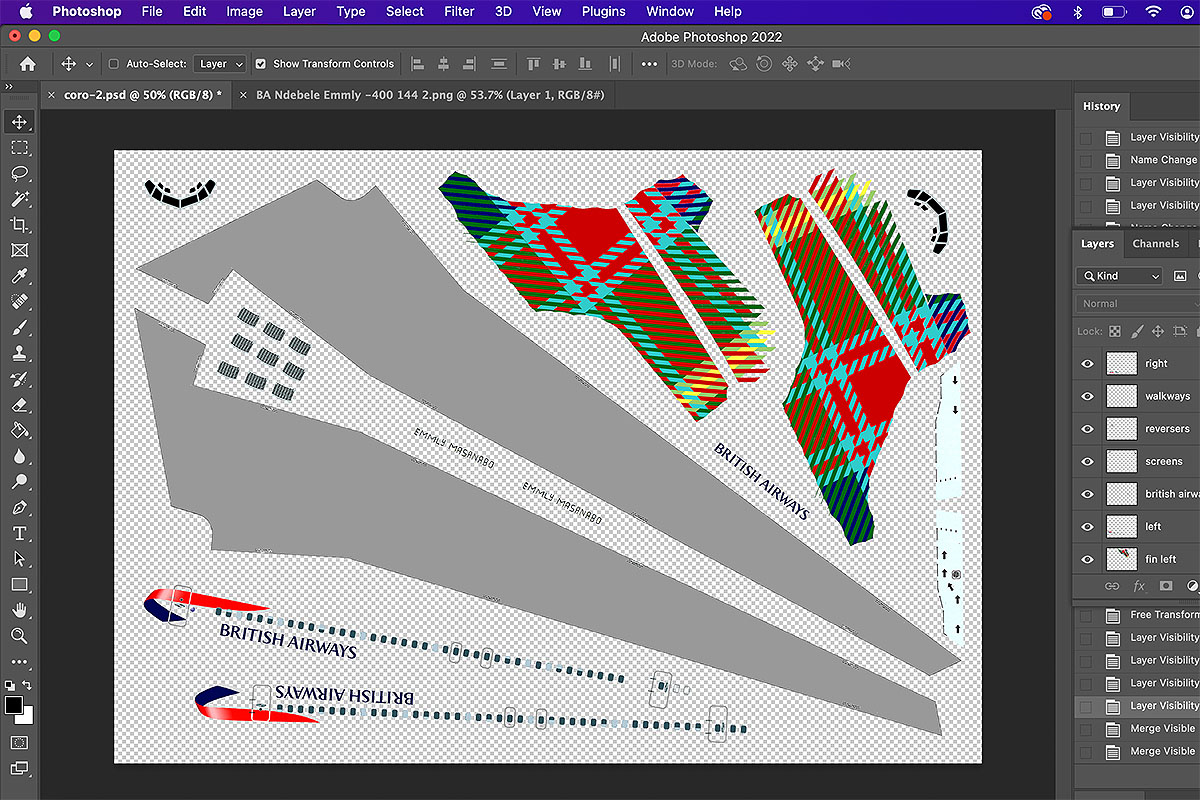Click the foreground color swatch
This screenshot has width=1200, height=800.
tap(13, 705)
